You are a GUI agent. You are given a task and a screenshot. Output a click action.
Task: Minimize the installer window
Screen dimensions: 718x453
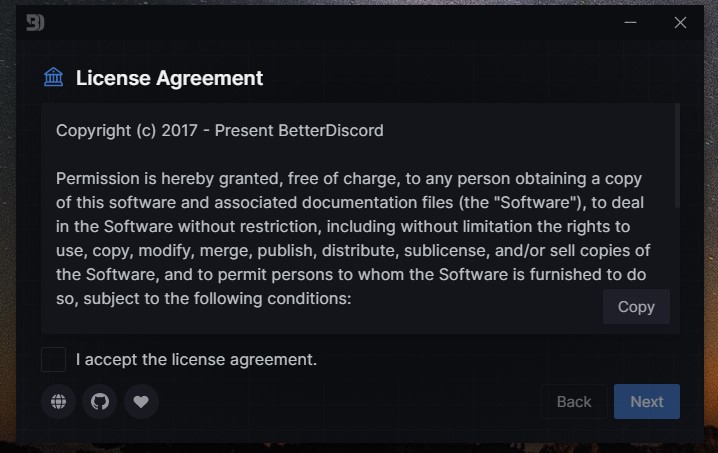pos(631,22)
